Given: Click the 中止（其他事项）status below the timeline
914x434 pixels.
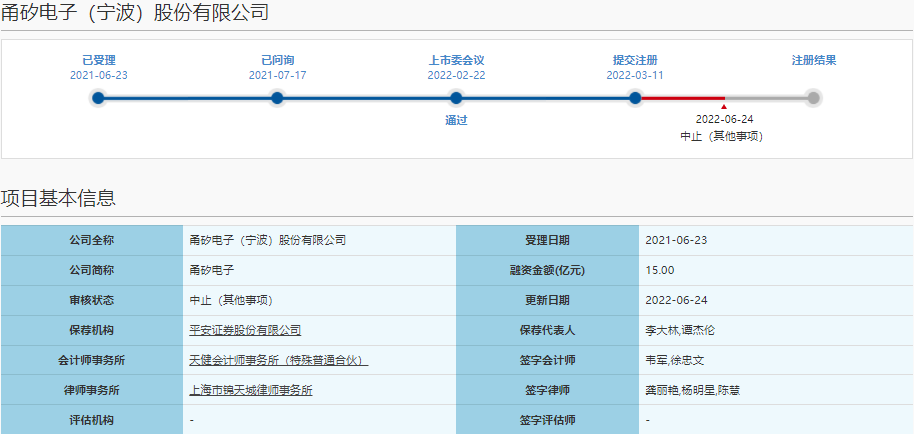Looking at the screenshot, I should (724, 136).
